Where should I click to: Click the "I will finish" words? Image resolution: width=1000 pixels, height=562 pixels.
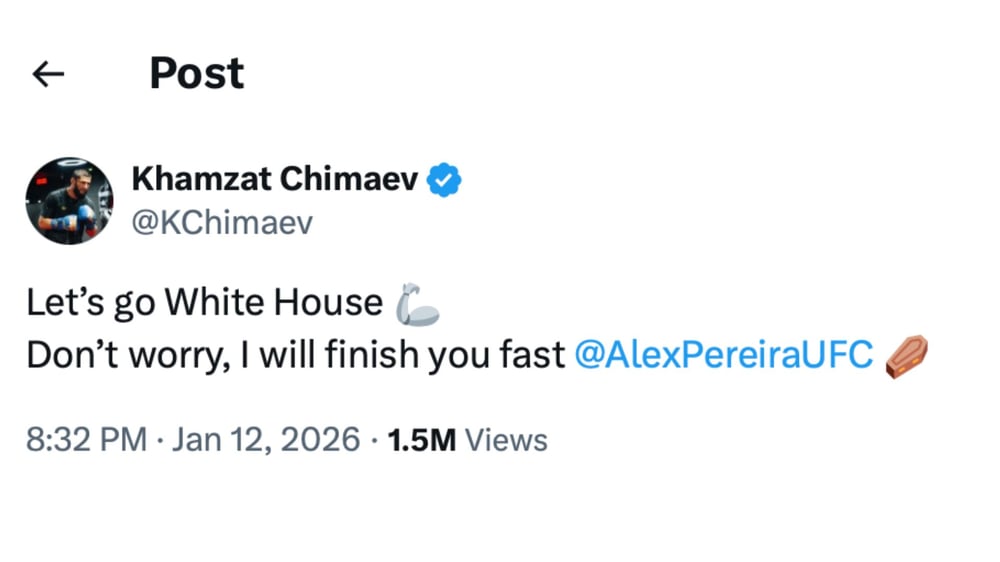(x=325, y=356)
